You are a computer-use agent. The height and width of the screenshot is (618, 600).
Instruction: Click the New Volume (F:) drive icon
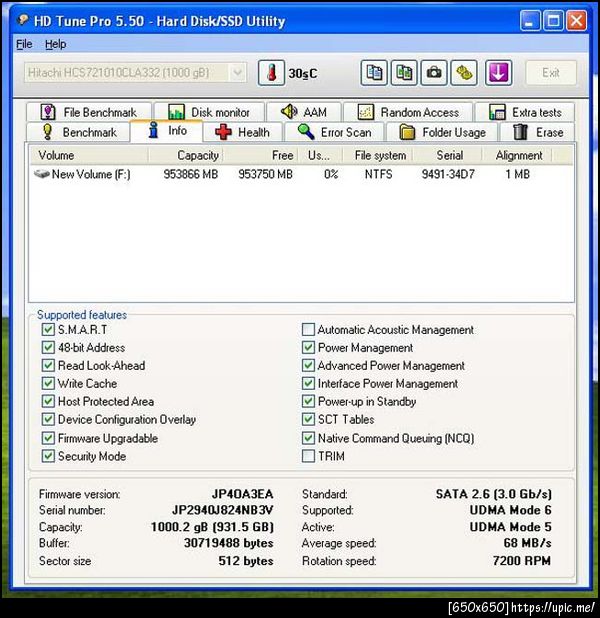pos(42,174)
